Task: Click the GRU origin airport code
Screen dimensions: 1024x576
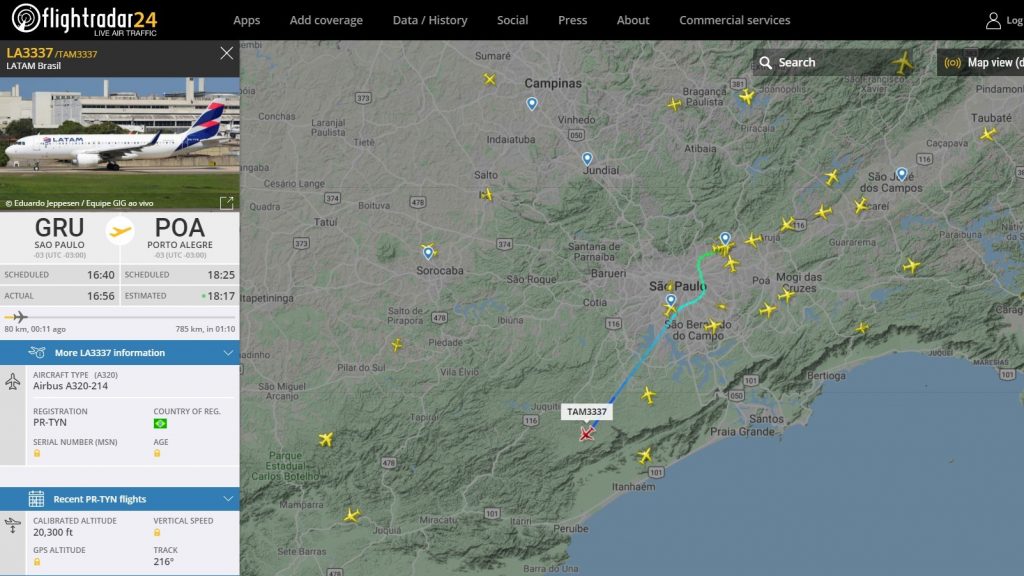Action: coord(59,228)
